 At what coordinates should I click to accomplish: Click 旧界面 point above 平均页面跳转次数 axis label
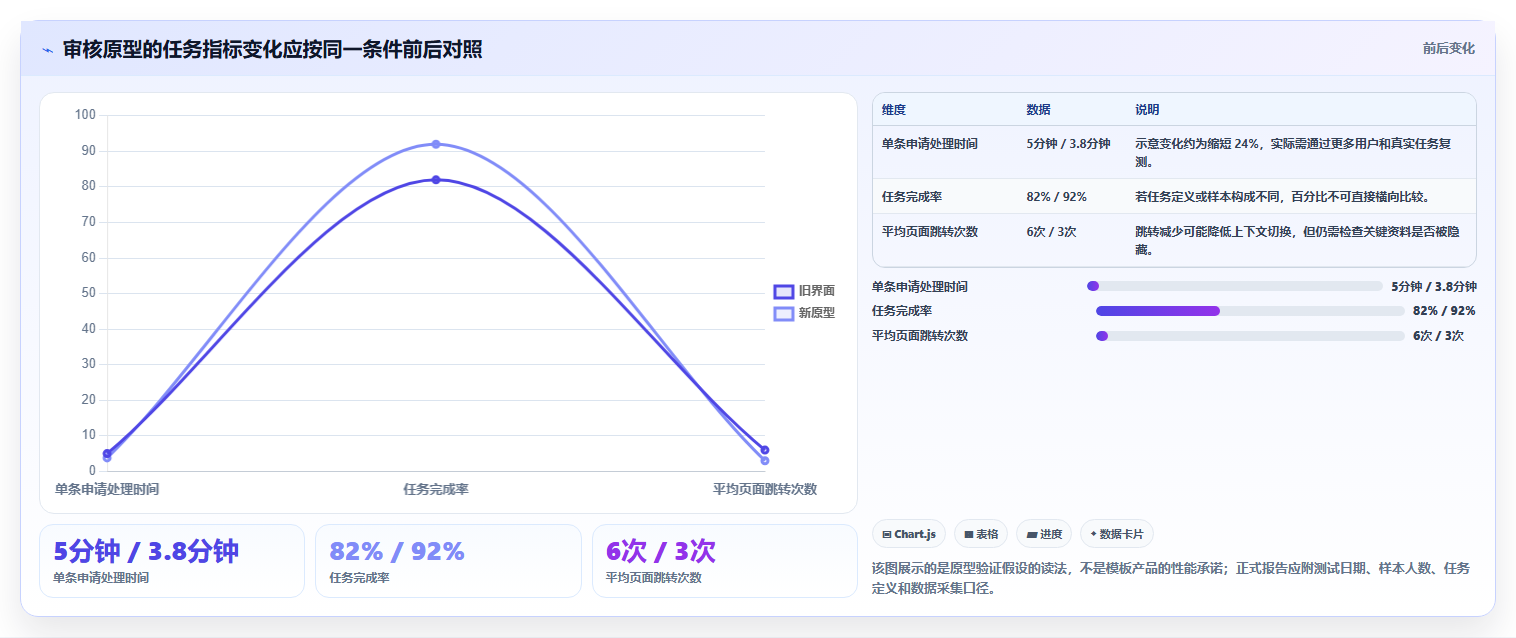(x=765, y=450)
